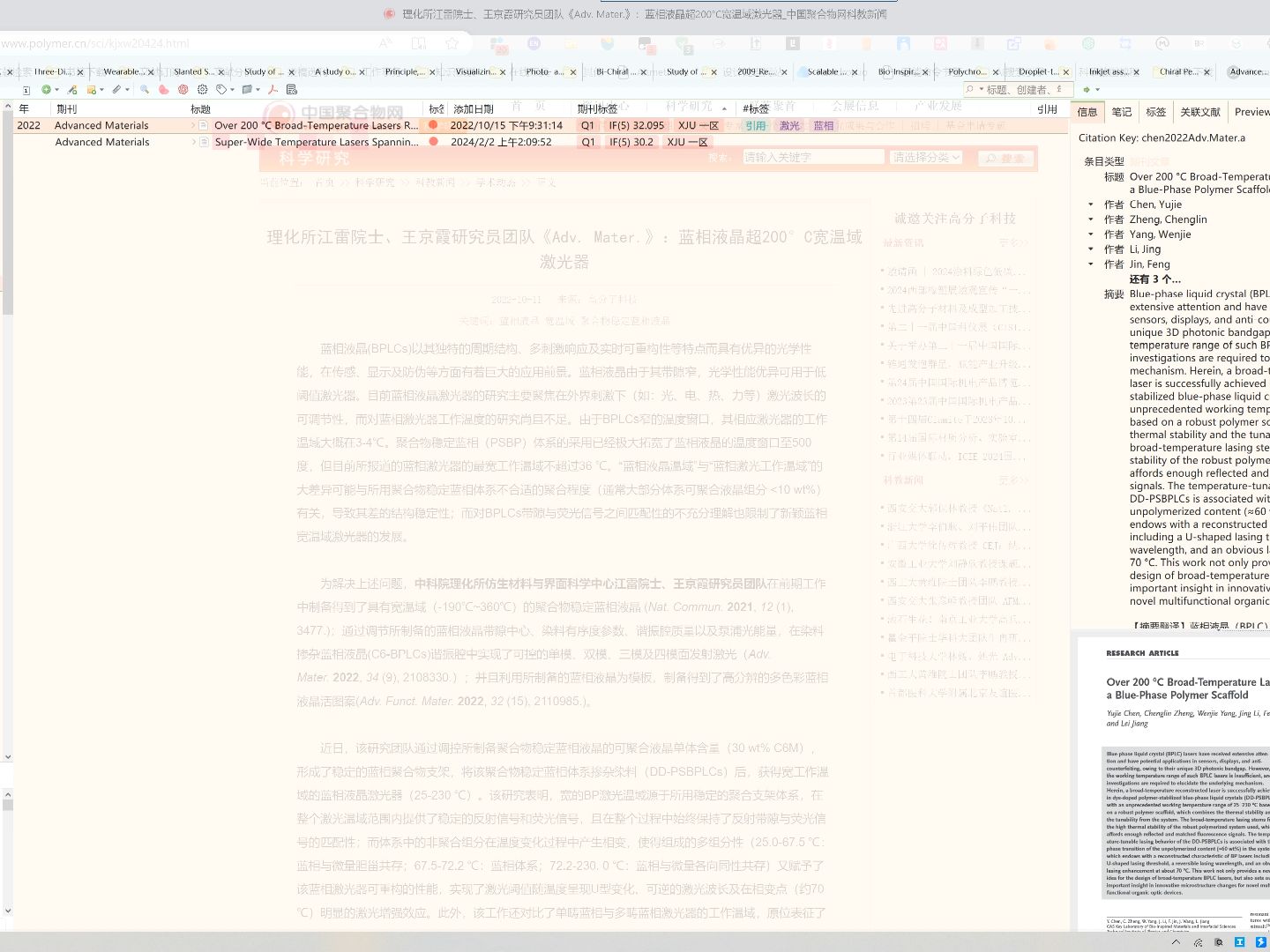
Task: Click document icon of Super-Wide Temperature row
Action: pos(204,142)
